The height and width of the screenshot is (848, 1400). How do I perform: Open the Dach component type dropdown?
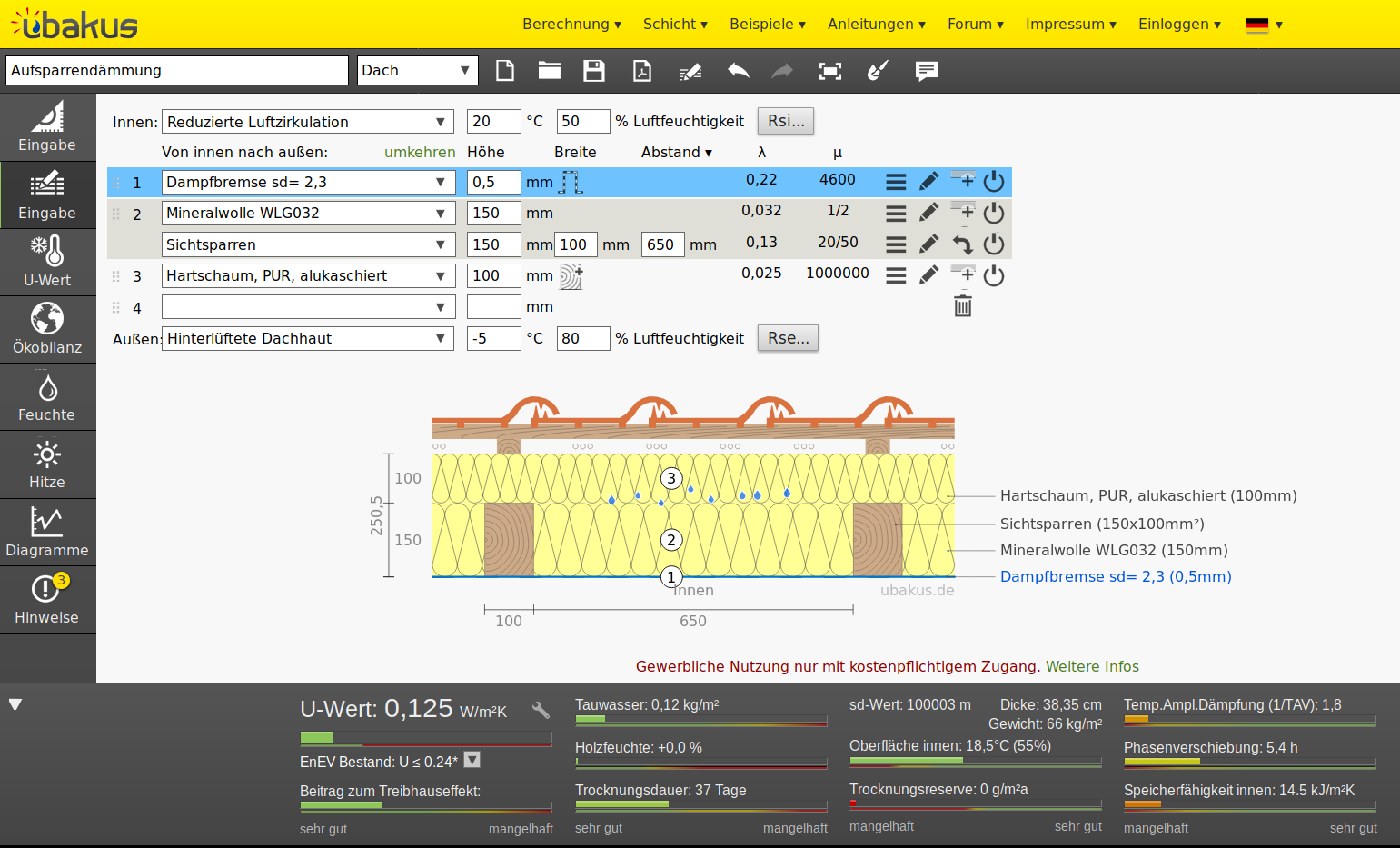tap(418, 70)
